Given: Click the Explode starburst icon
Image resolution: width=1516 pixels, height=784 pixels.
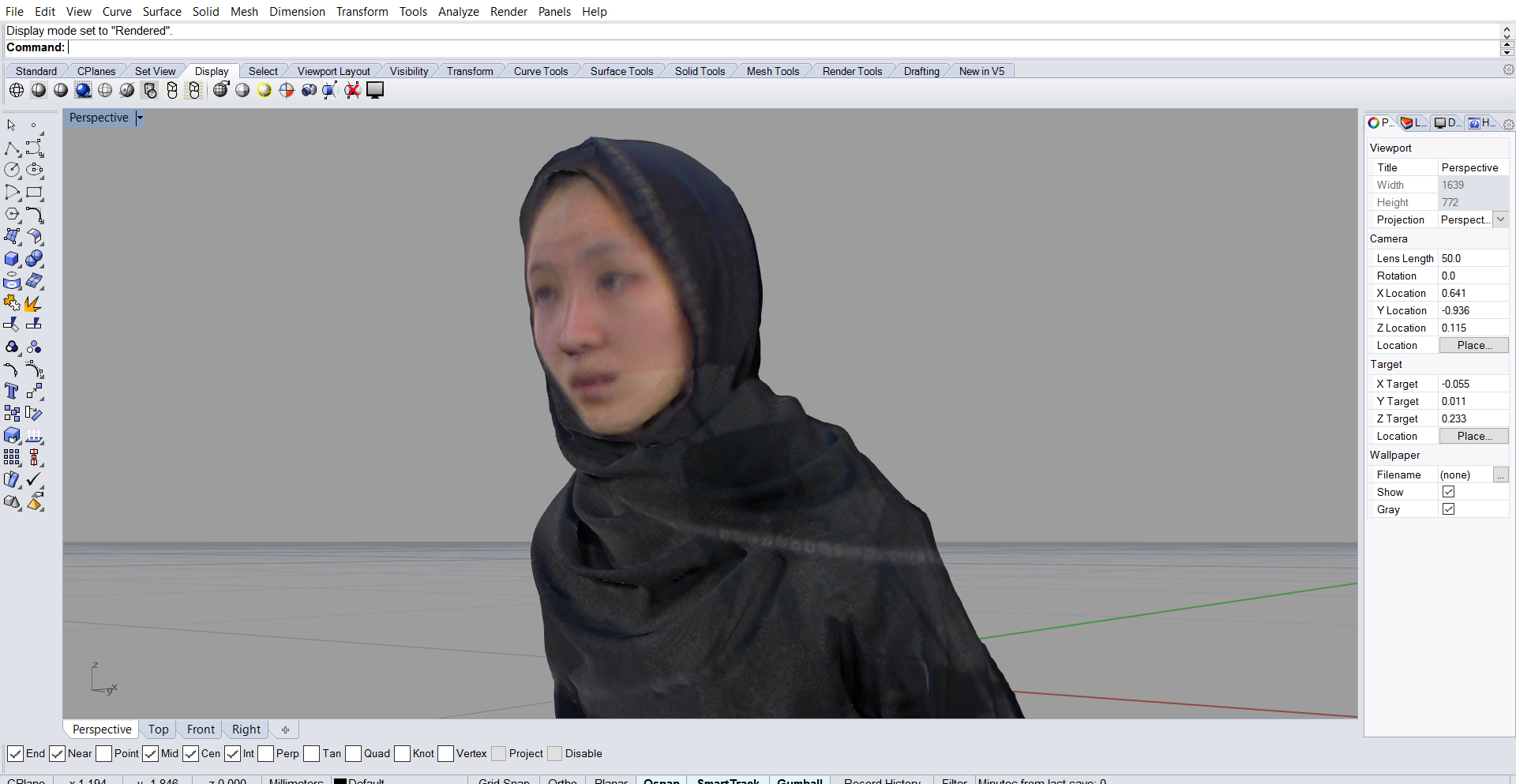Looking at the screenshot, I should 34,303.
